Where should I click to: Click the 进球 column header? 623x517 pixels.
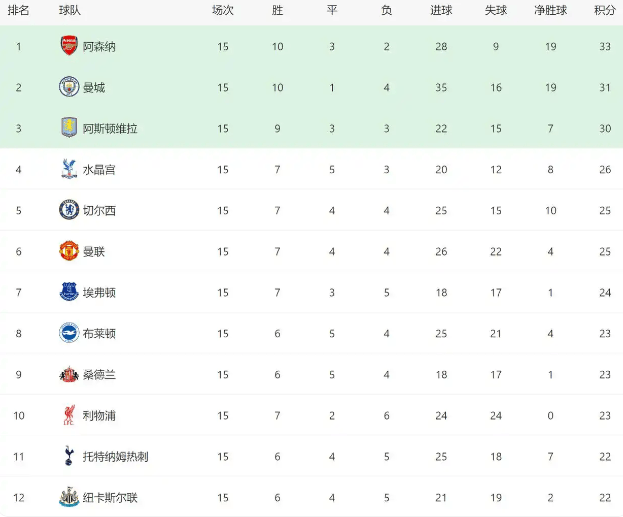click(441, 10)
